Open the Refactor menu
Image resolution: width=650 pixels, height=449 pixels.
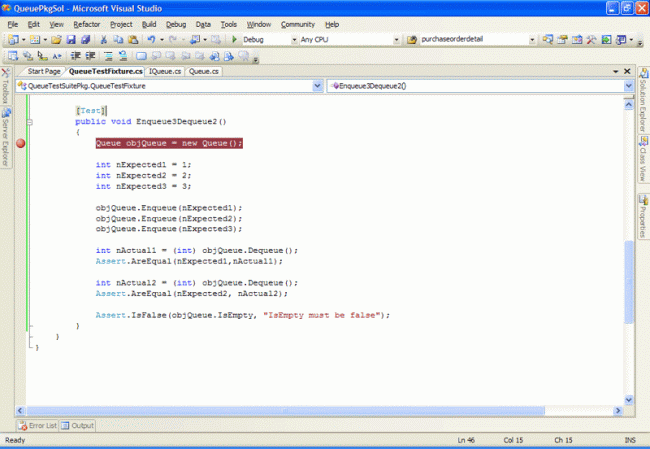tap(87, 23)
